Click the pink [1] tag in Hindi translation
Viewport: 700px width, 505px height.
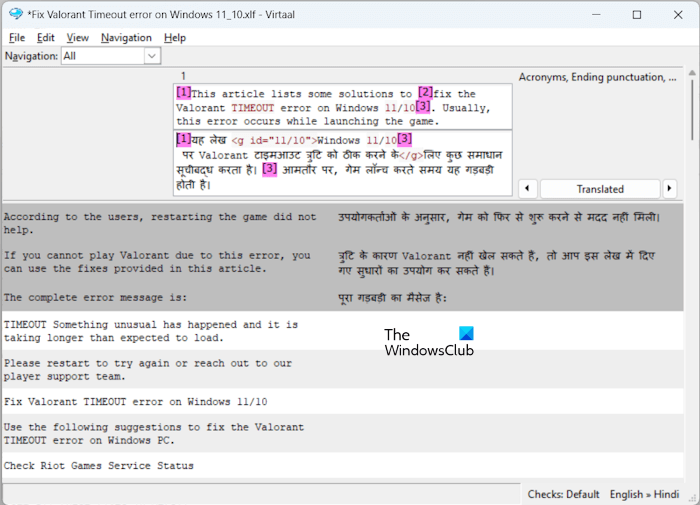(183, 139)
